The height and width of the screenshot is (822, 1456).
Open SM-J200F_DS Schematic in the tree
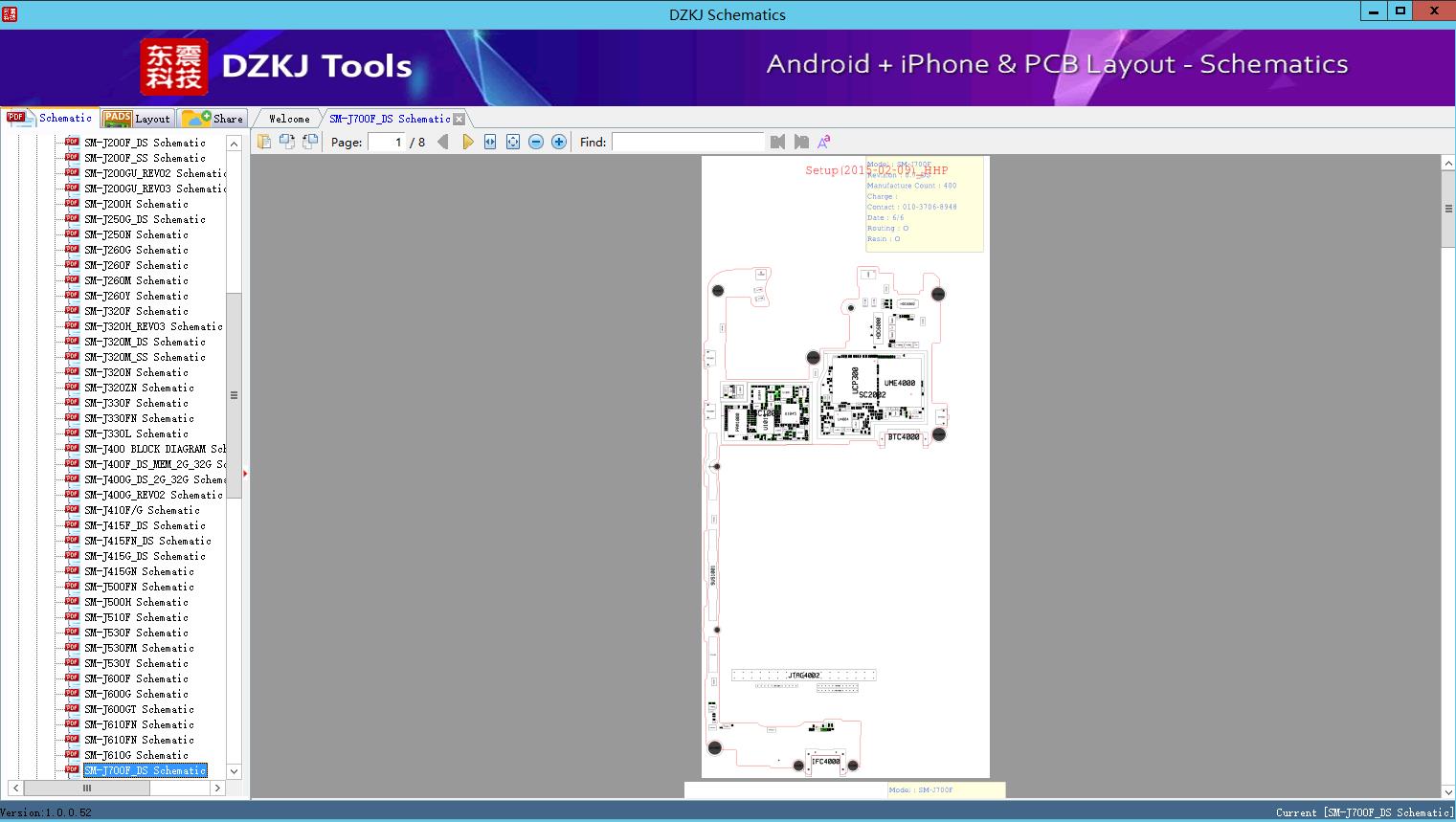coord(145,143)
